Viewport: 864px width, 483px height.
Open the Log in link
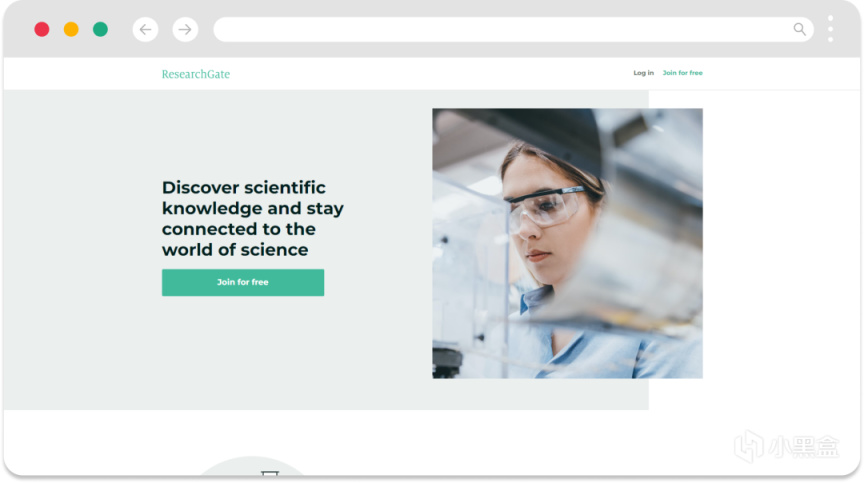(x=643, y=73)
